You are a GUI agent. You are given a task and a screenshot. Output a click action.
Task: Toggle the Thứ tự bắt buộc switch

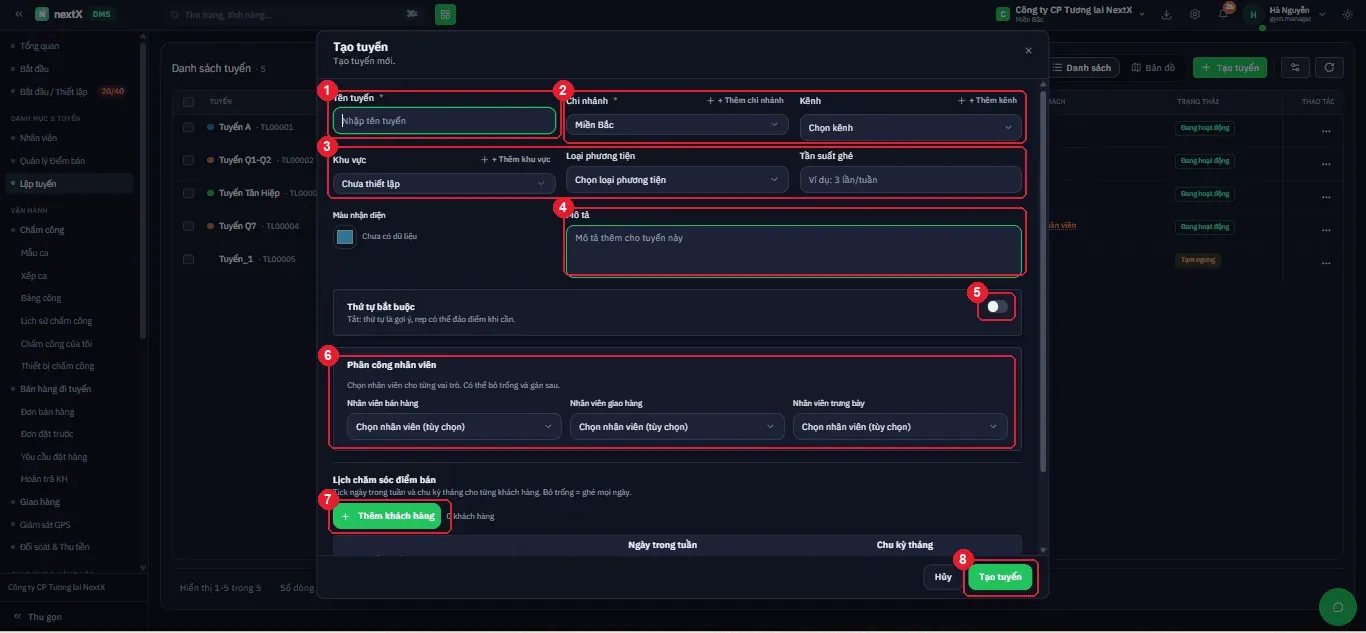click(997, 306)
